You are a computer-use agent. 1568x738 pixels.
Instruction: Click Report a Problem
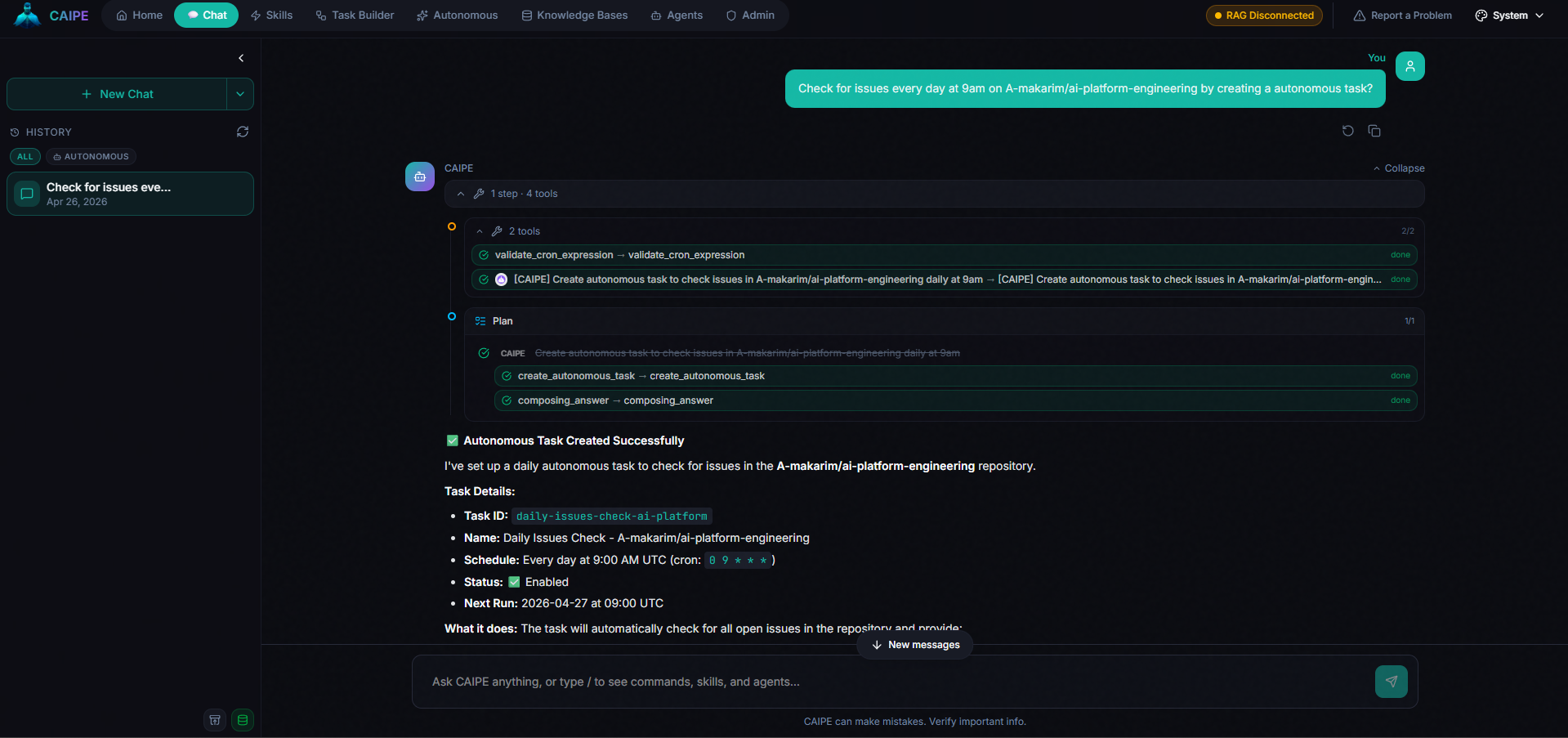coord(1402,15)
